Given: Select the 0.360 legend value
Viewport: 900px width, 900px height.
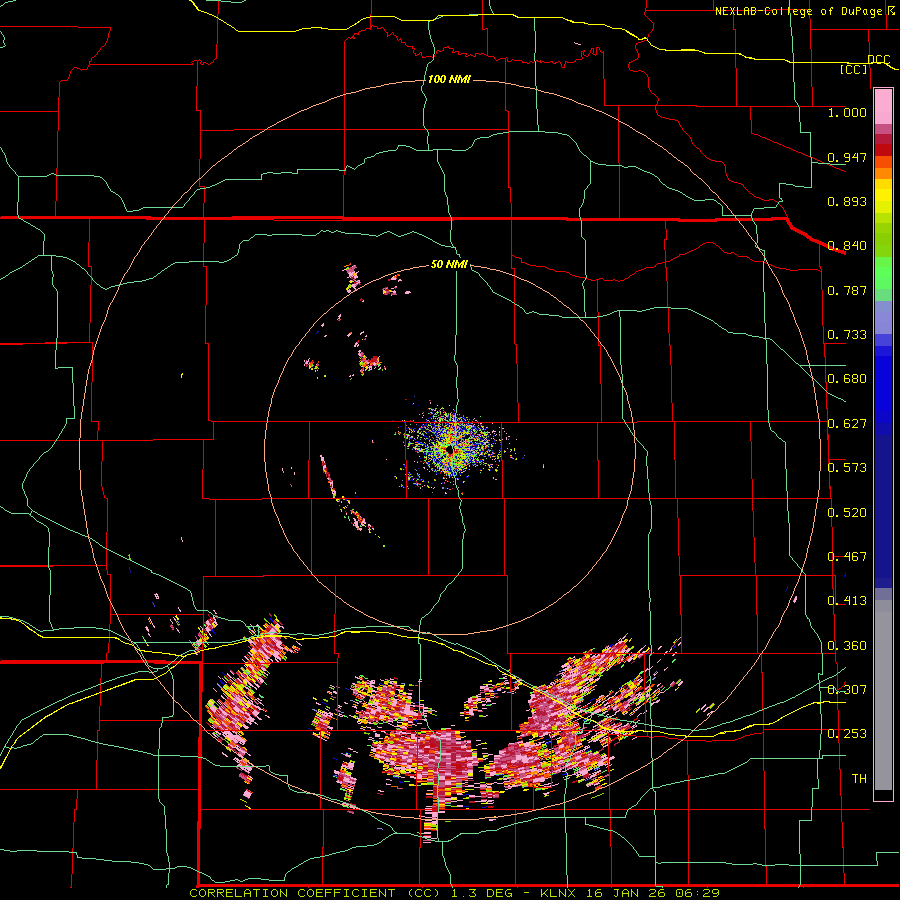Looking at the screenshot, I should [x=847, y=646].
